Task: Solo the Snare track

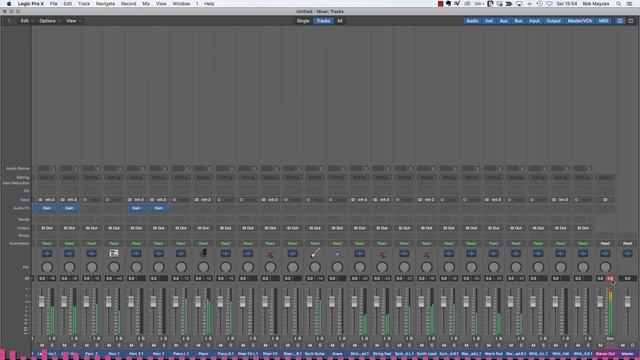Action: click(x=342, y=345)
